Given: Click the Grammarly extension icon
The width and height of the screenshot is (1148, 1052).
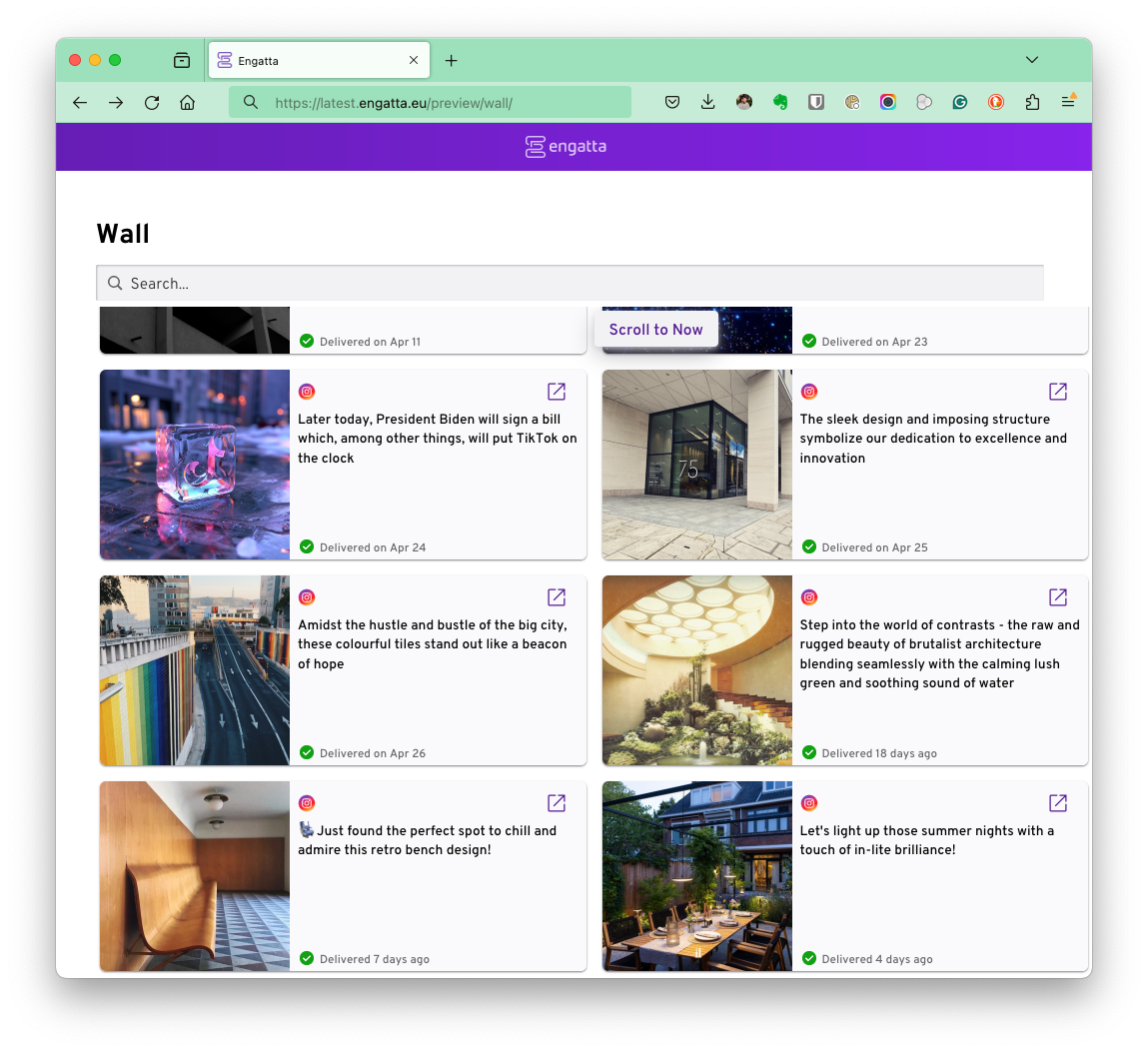Looking at the screenshot, I should tap(960, 102).
